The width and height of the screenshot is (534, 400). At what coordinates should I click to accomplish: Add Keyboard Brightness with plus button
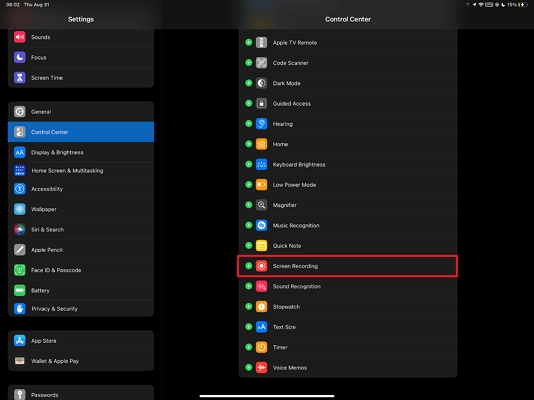coord(249,164)
